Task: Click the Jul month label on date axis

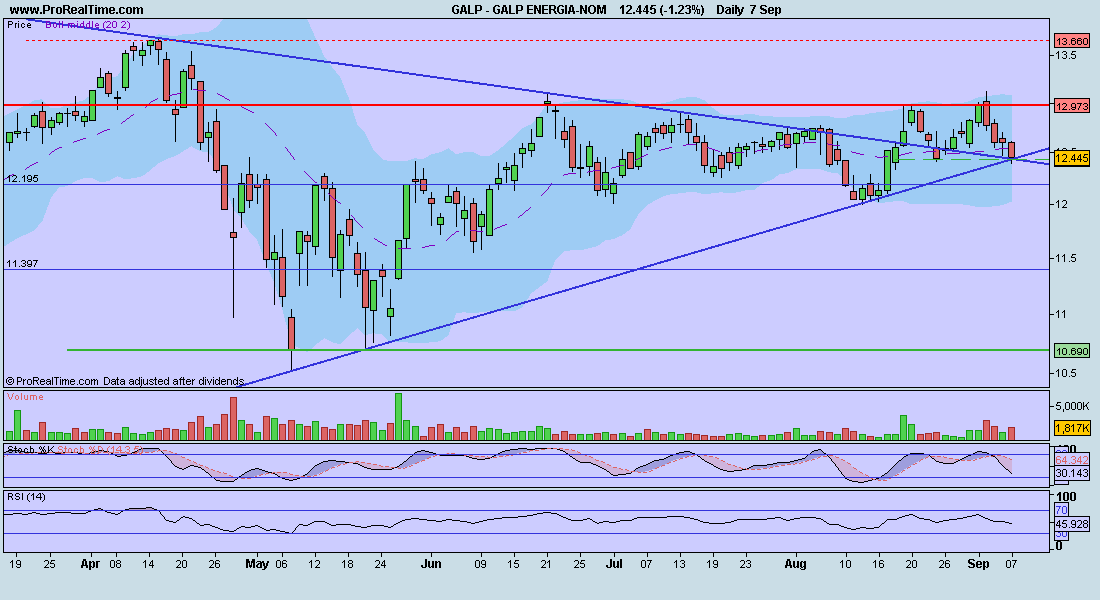Action: pos(614,564)
